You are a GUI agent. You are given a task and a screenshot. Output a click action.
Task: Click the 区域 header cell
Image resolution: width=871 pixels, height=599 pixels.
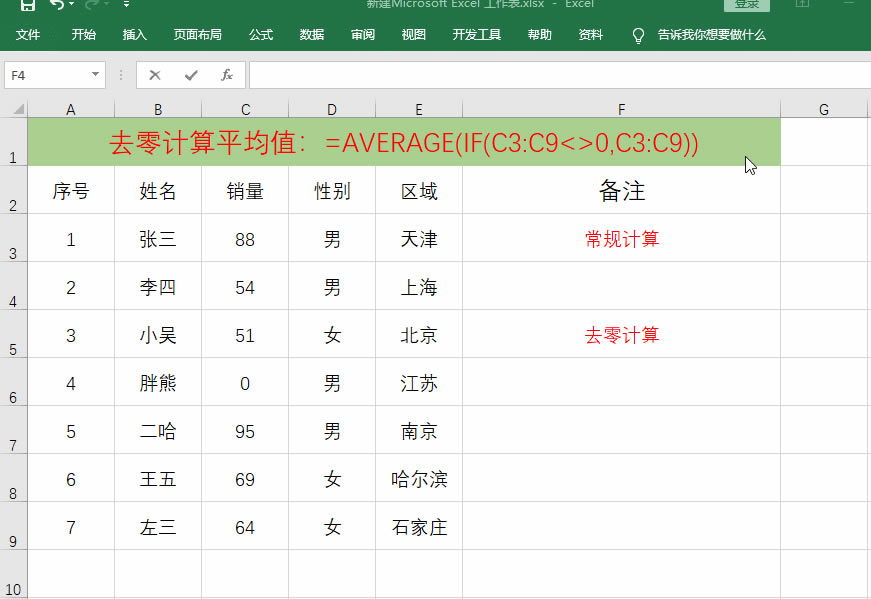coord(419,190)
